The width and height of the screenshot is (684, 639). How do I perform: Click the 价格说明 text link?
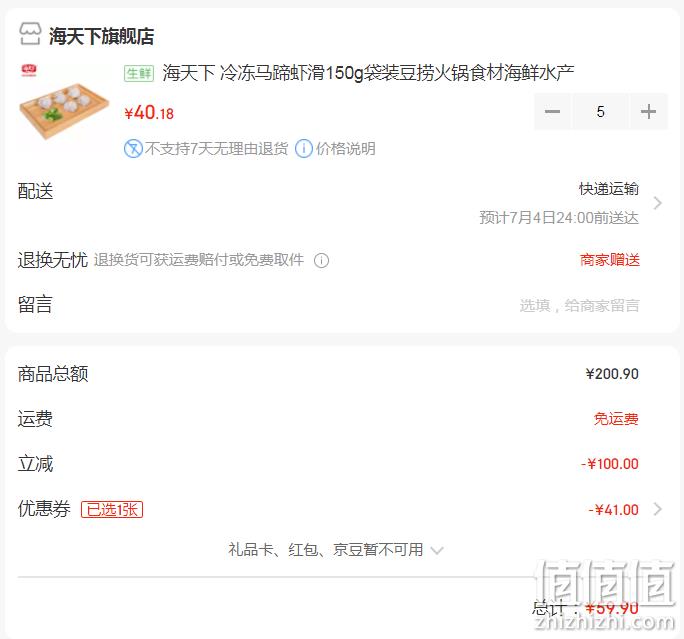click(x=345, y=149)
